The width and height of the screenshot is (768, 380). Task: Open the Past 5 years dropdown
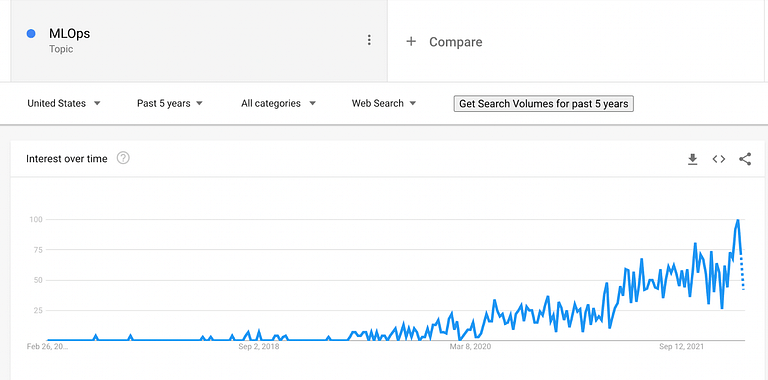(170, 103)
